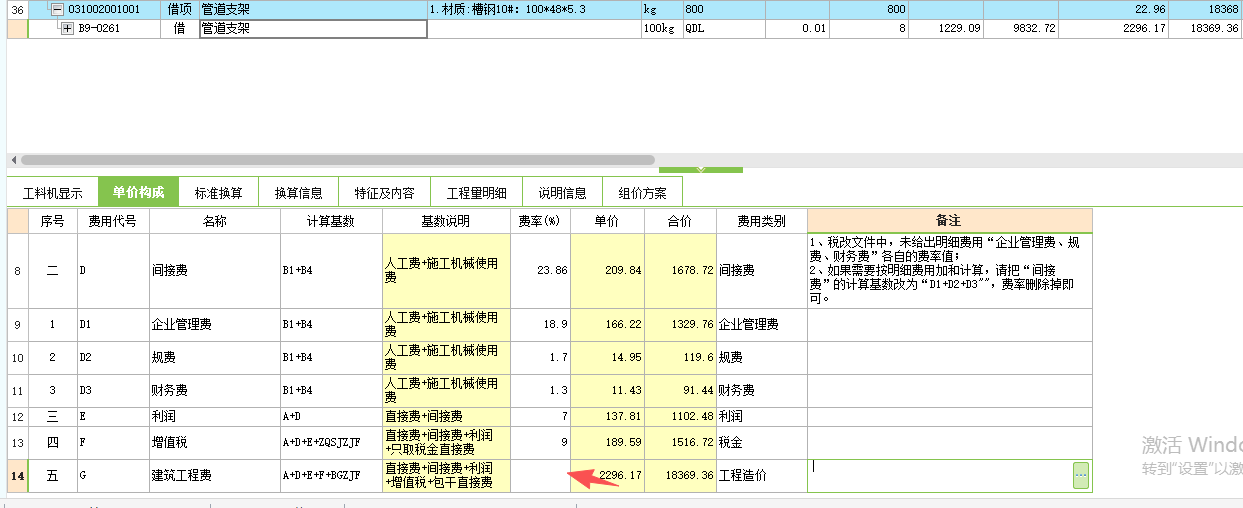1243x508 pixels.
Task: Open the 工程量明细 tab
Action: 476,192
